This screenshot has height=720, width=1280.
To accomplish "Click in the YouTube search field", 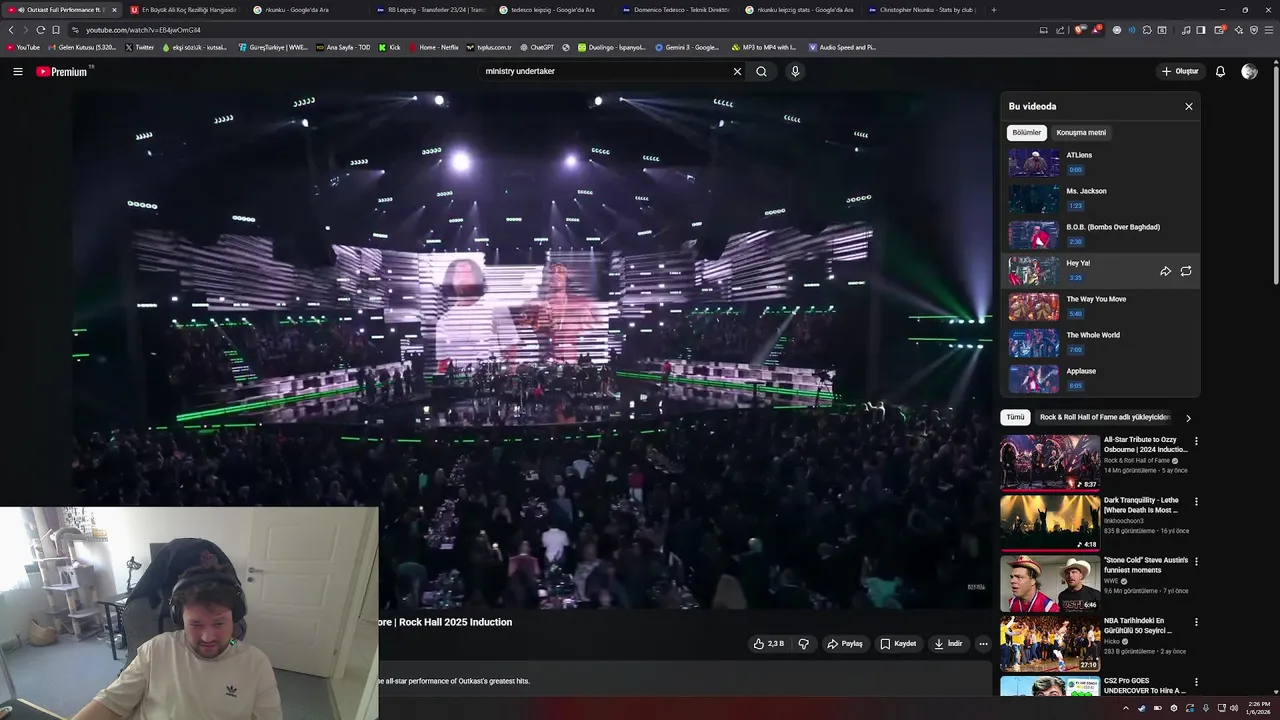I will (605, 72).
